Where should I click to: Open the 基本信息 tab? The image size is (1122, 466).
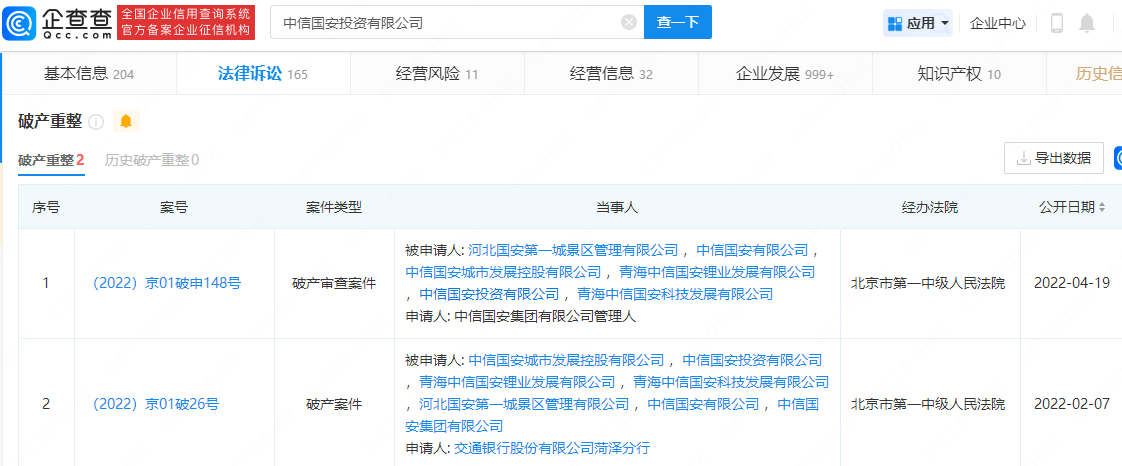click(89, 73)
